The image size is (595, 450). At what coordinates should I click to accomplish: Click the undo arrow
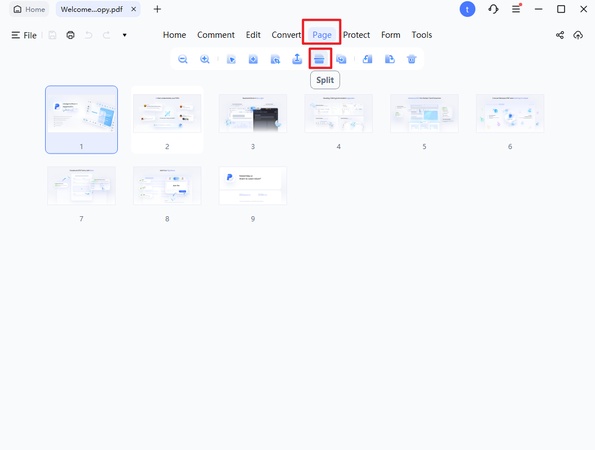click(88, 35)
